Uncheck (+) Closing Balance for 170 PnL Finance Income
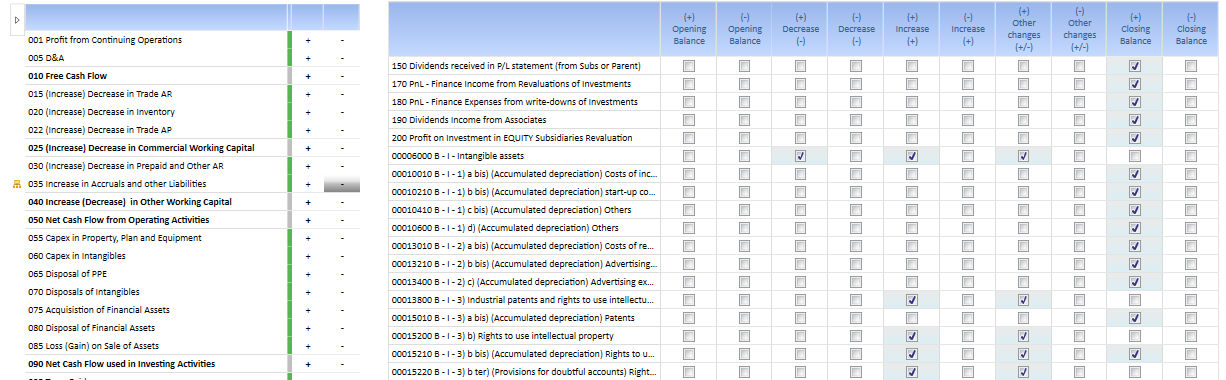Screen dimensions: 1226x380 (x=1135, y=84)
